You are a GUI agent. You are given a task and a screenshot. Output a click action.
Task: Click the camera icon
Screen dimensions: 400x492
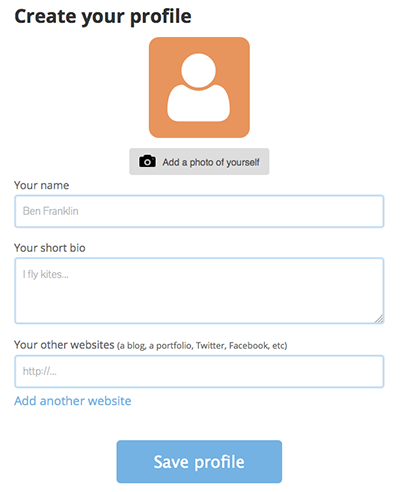pyautogui.click(x=147, y=161)
